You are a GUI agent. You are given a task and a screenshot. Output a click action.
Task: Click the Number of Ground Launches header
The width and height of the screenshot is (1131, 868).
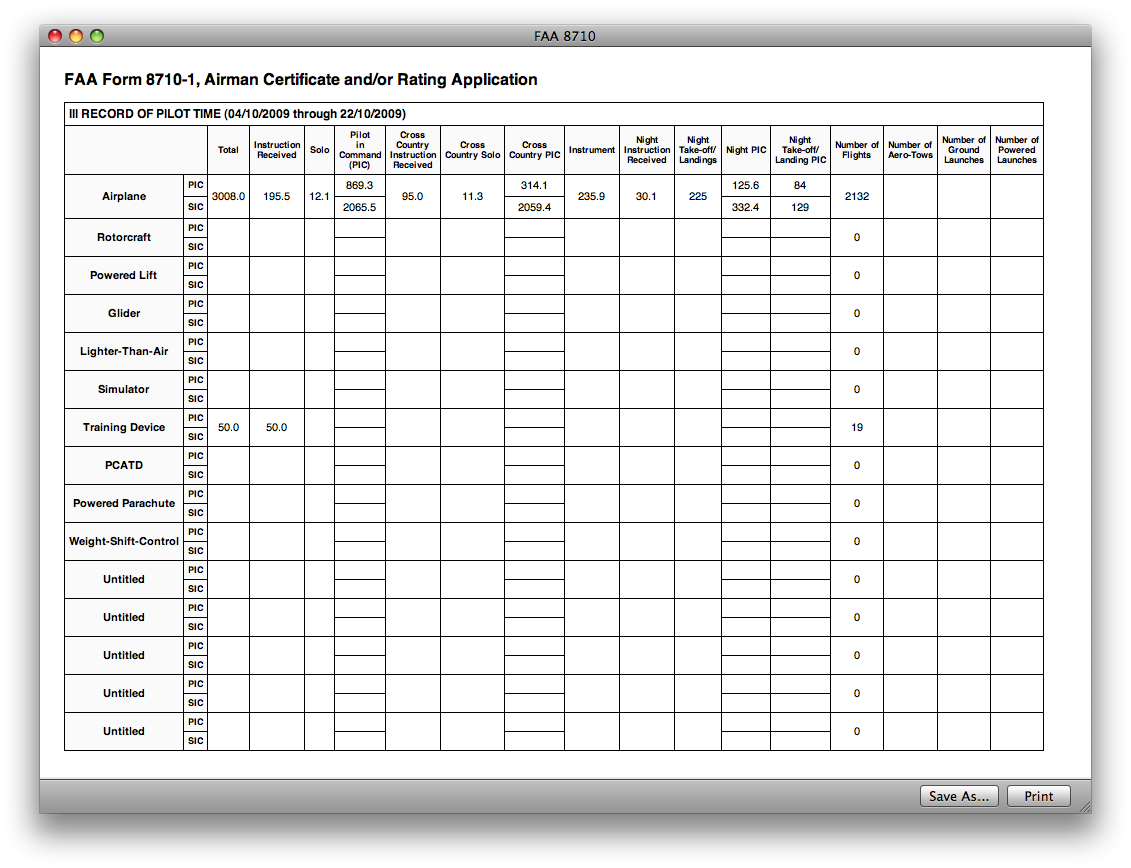coord(964,150)
